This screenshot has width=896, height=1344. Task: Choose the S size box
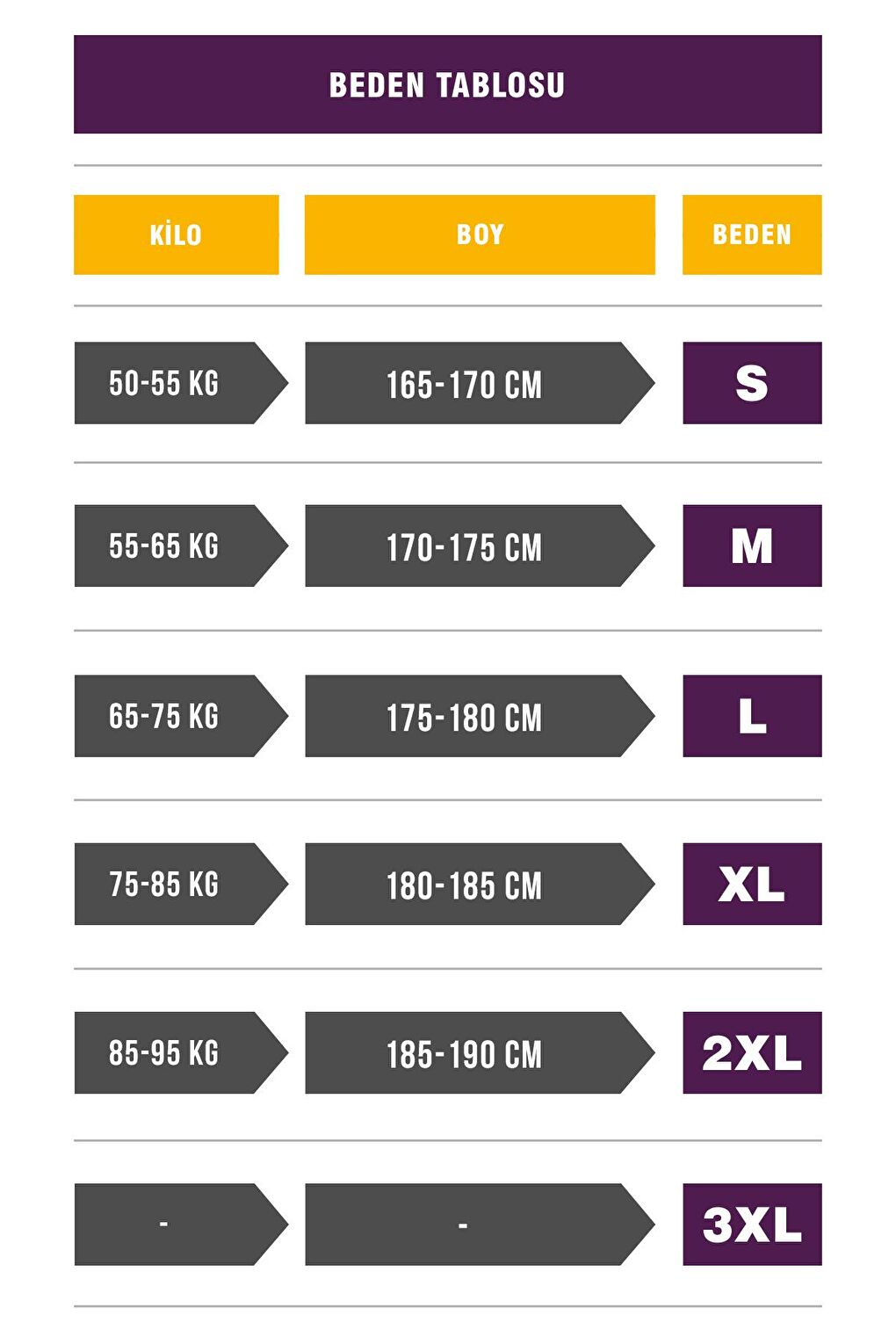752,383
